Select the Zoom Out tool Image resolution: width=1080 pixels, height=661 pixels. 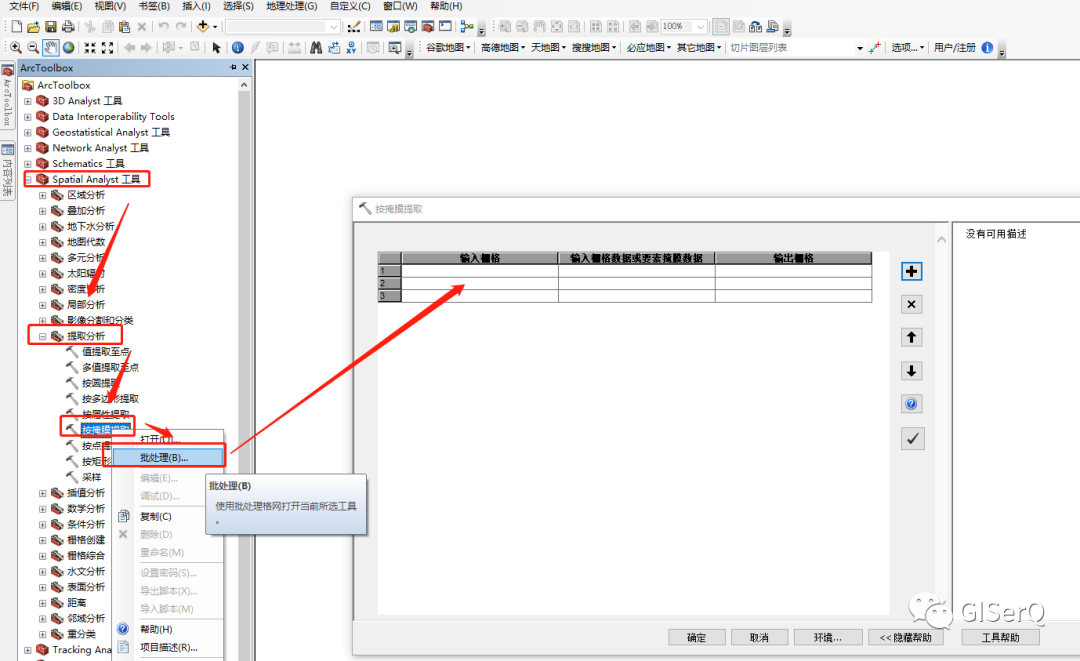(x=32, y=48)
